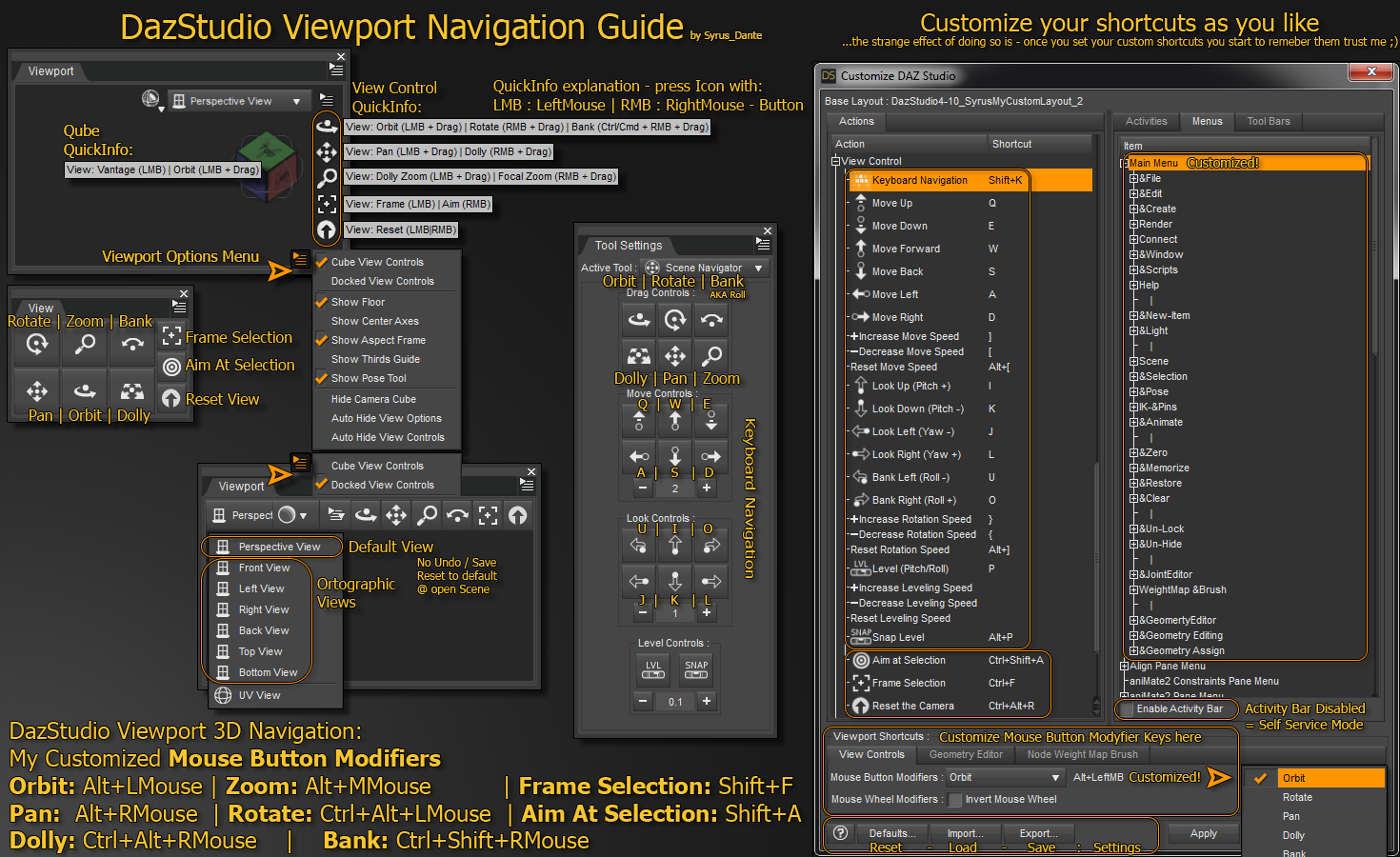Choose the Rotate drag control in Tool Settings
Image resolution: width=1400 pixels, height=857 pixels.
(x=675, y=320)
